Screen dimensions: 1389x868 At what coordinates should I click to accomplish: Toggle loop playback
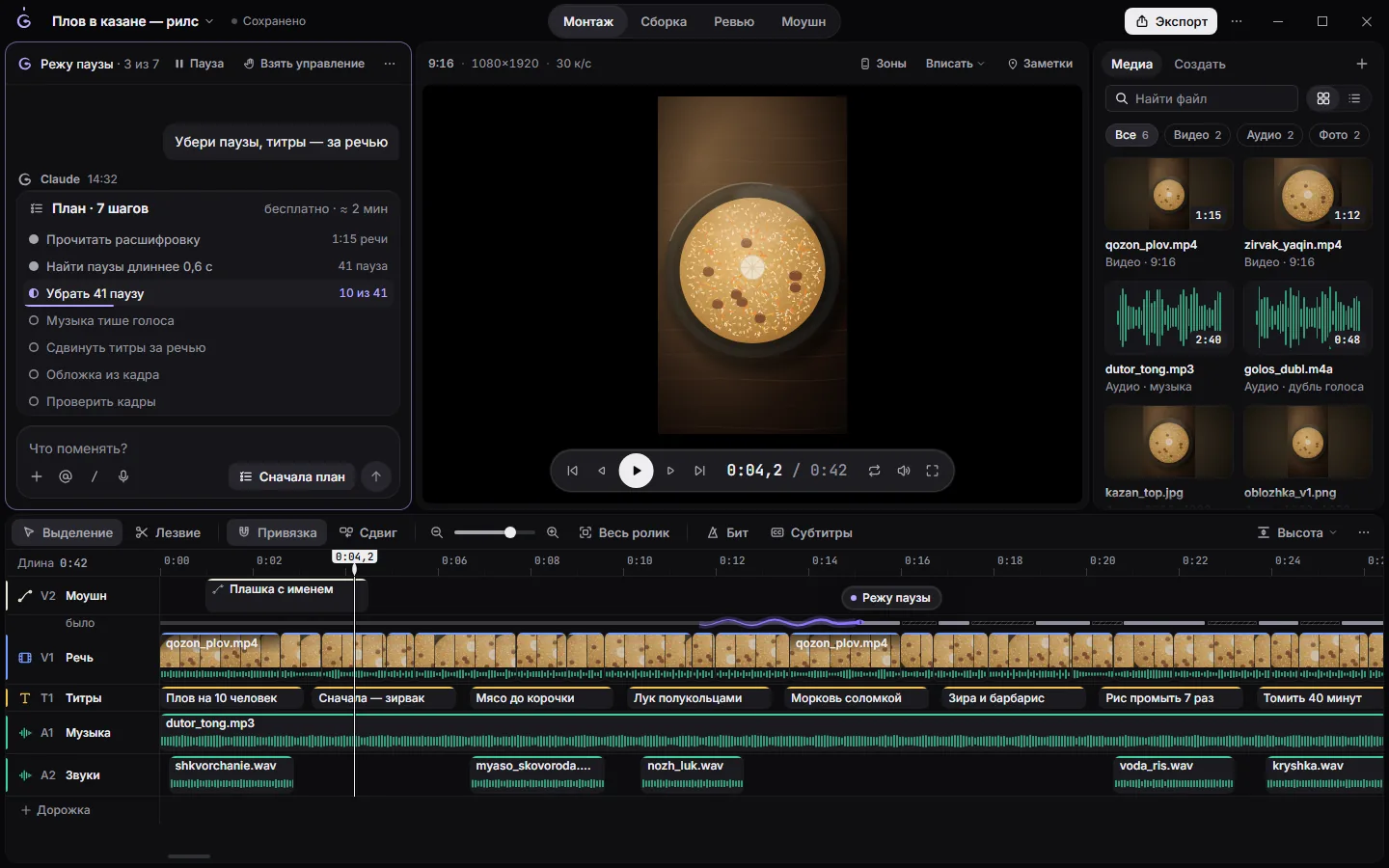click(874, 471)
